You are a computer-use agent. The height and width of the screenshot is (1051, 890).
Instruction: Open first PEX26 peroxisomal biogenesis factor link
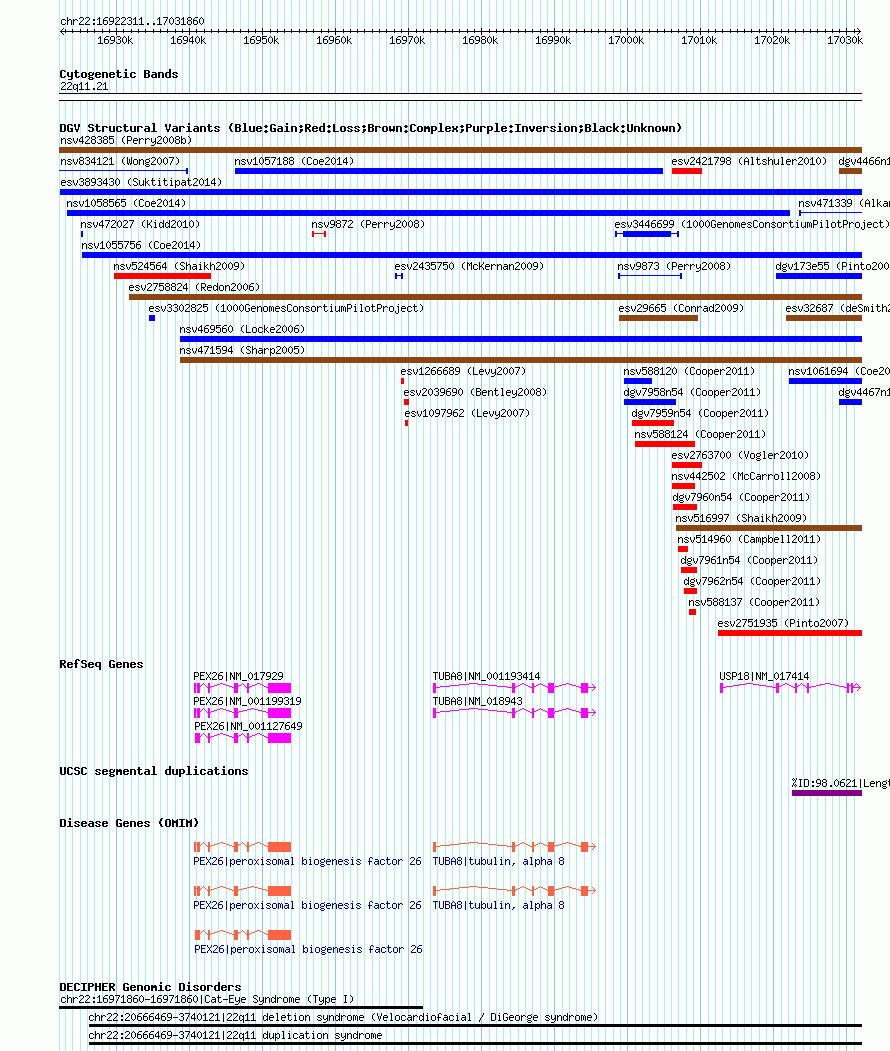click(x=308, y=861)
